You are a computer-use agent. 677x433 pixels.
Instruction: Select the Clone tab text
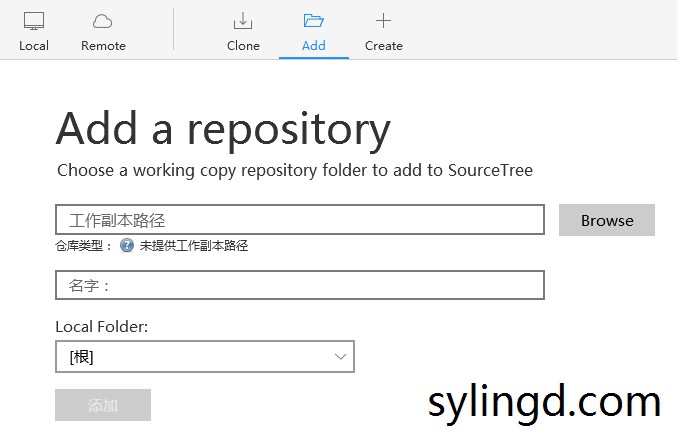point(243,46)
